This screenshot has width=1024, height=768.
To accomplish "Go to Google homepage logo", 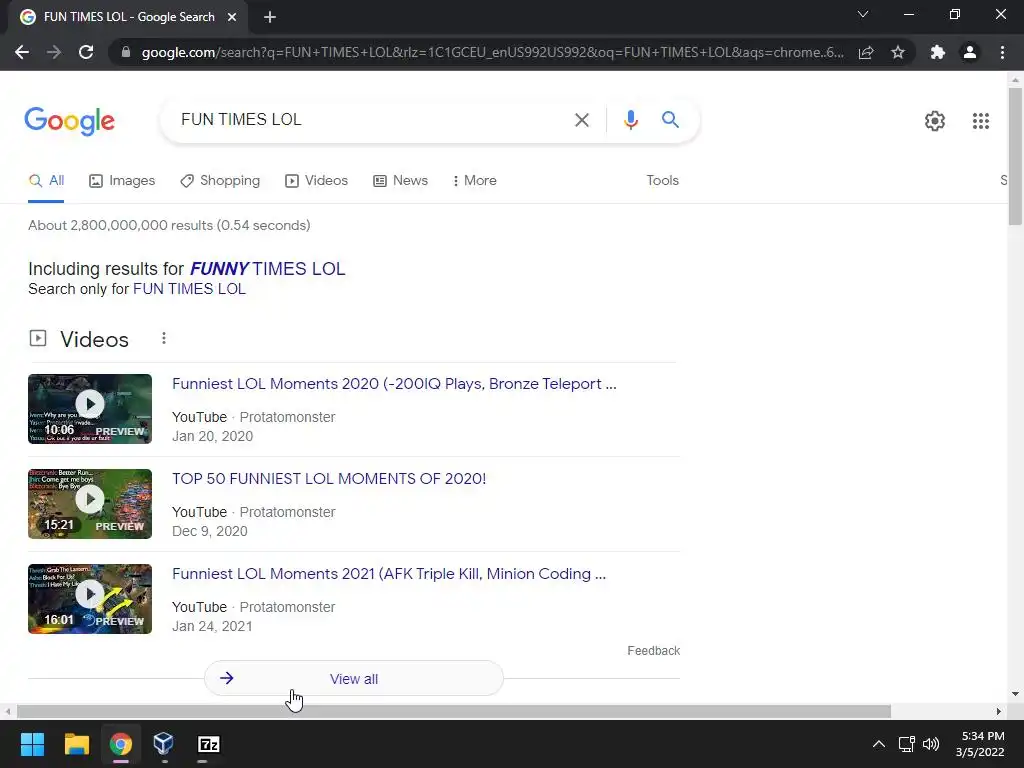I will pos(69,121).
